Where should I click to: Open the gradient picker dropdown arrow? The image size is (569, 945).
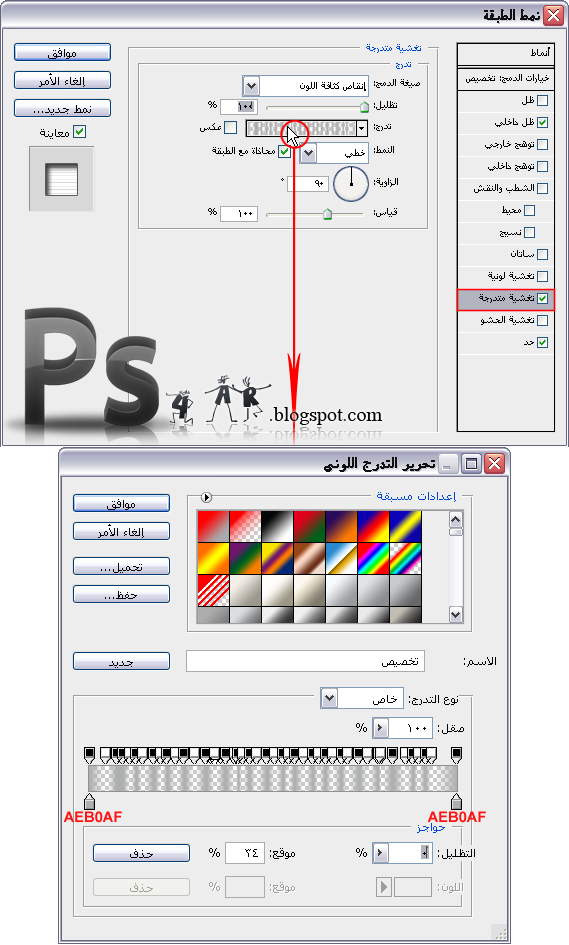(362, 128)
